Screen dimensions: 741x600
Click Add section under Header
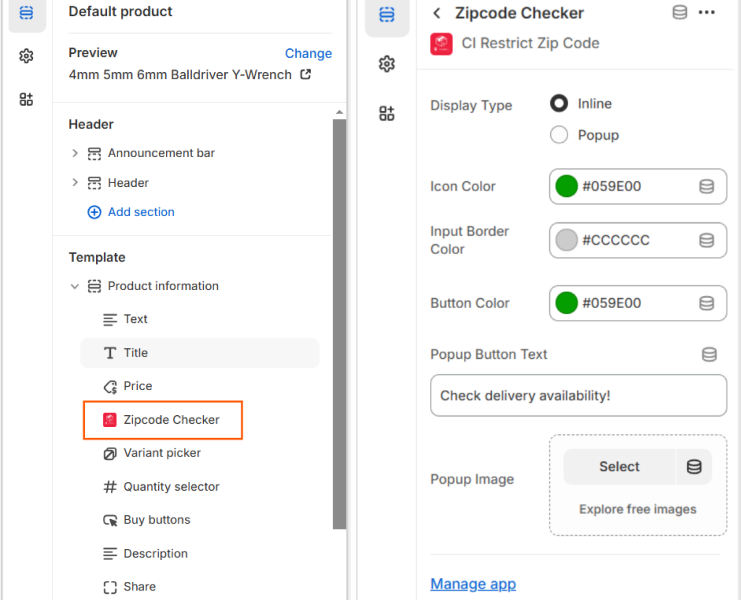pos(131,212)
